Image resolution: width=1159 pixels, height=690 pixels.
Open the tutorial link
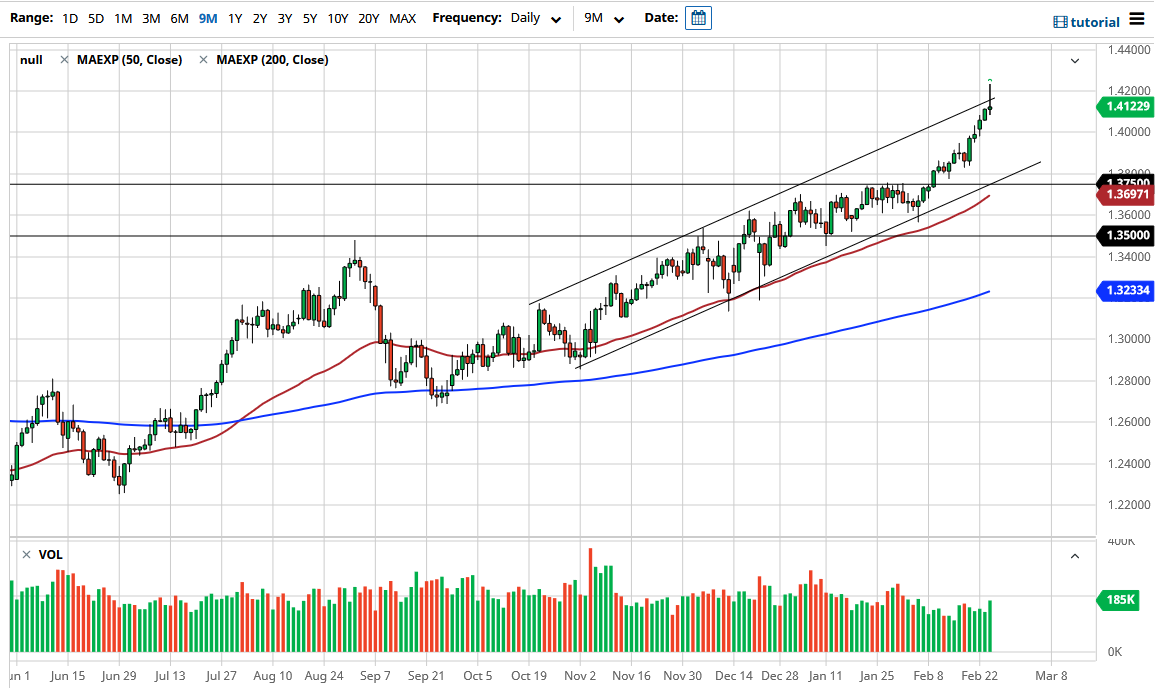[x=1095, y=22]
